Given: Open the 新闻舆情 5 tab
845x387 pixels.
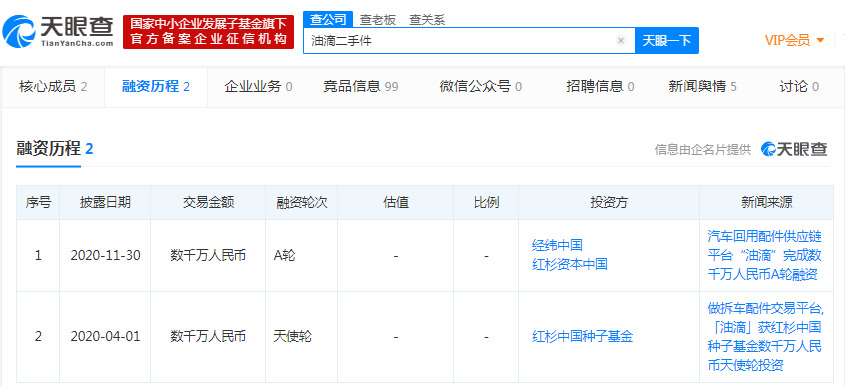Looking at the screenshot, I should coord(703,86).
